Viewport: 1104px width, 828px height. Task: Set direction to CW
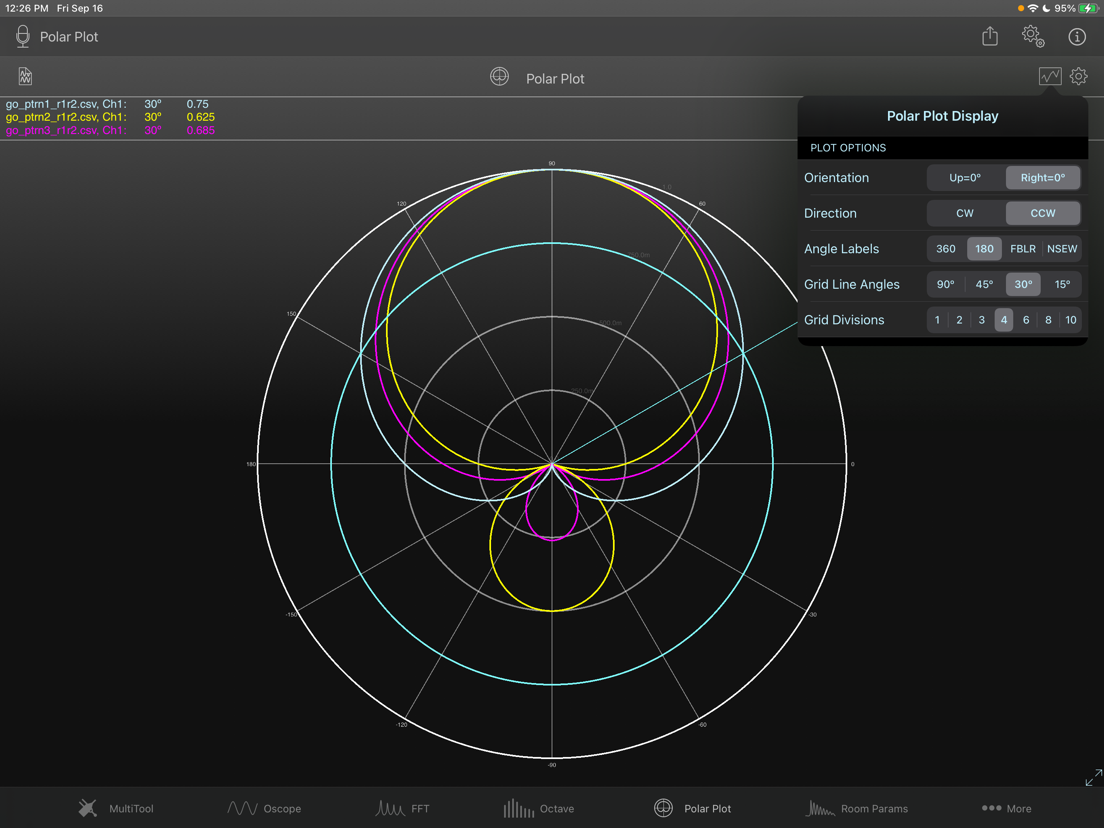click(x=965, y=213)
